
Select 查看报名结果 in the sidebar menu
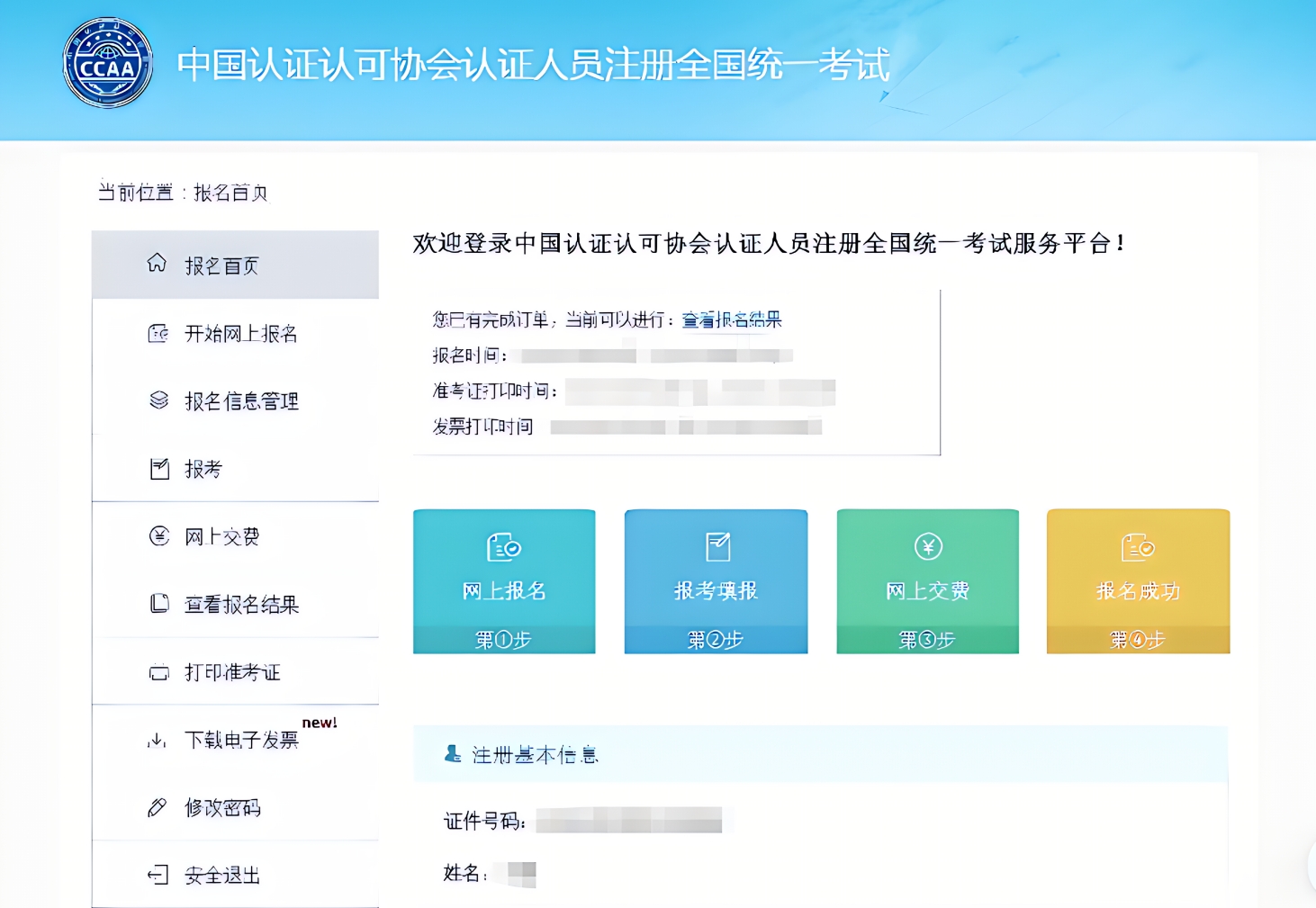point(235,604)
